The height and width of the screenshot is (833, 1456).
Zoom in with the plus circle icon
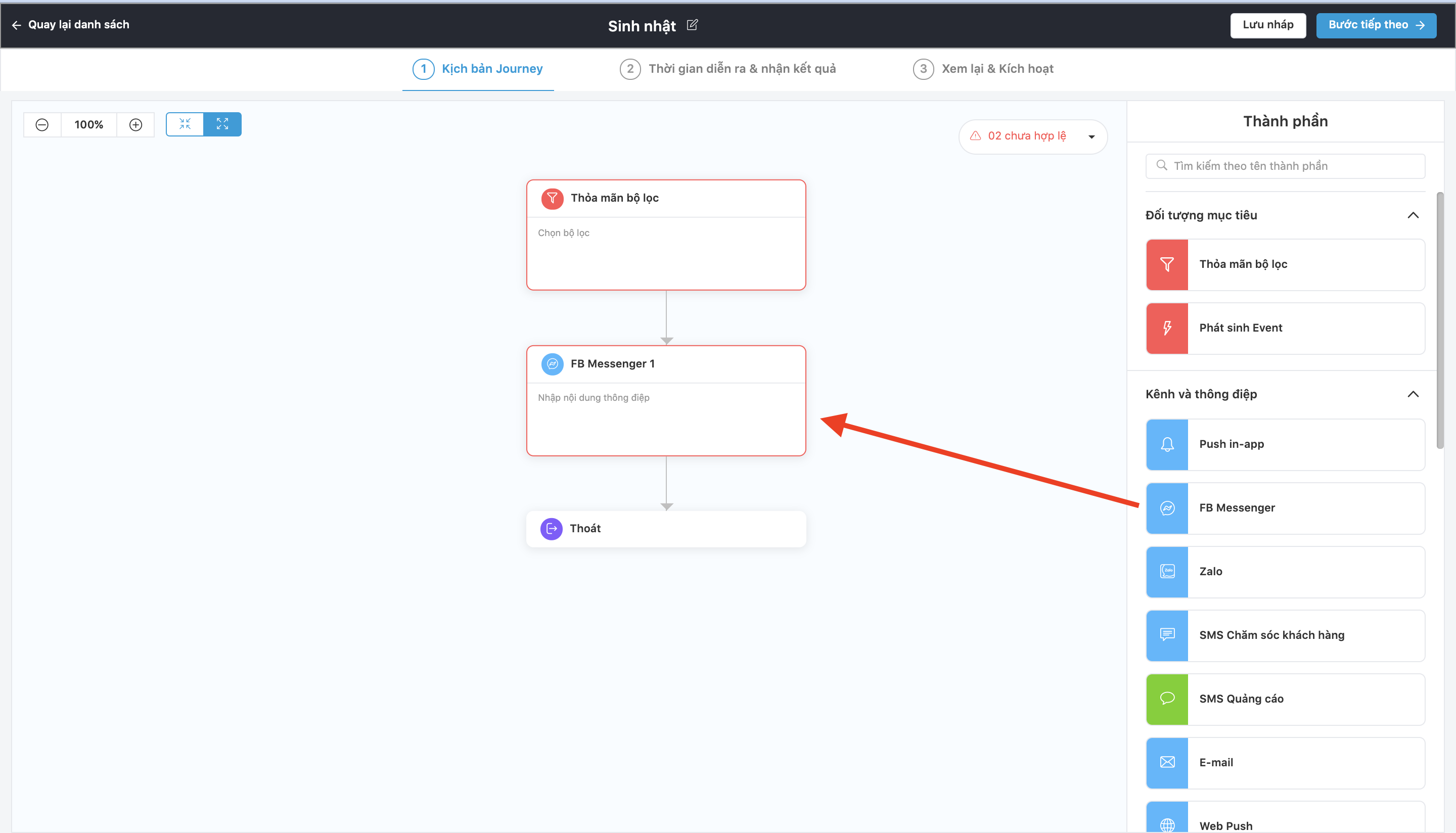135,125
